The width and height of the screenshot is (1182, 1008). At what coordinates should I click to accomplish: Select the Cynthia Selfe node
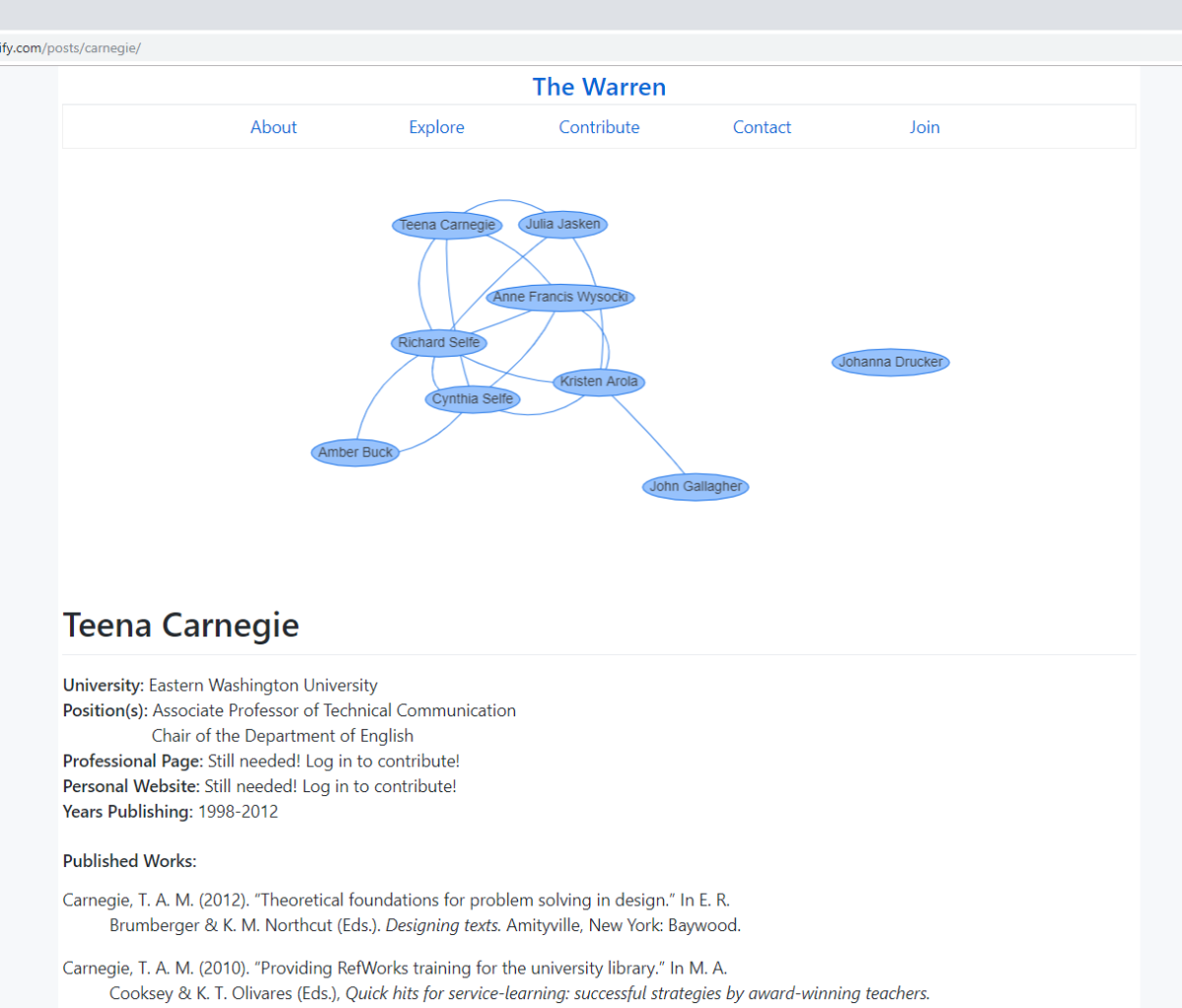[472, 398]
